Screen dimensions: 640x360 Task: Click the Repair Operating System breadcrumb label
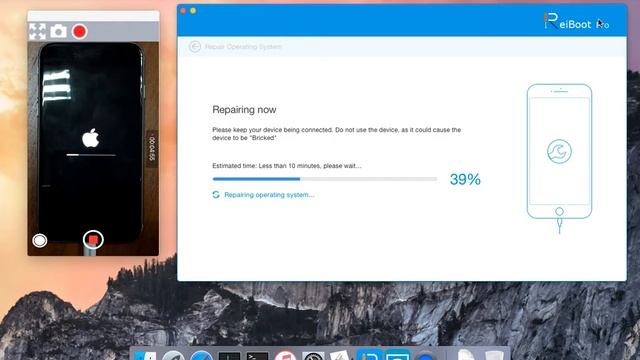point(243,47)
